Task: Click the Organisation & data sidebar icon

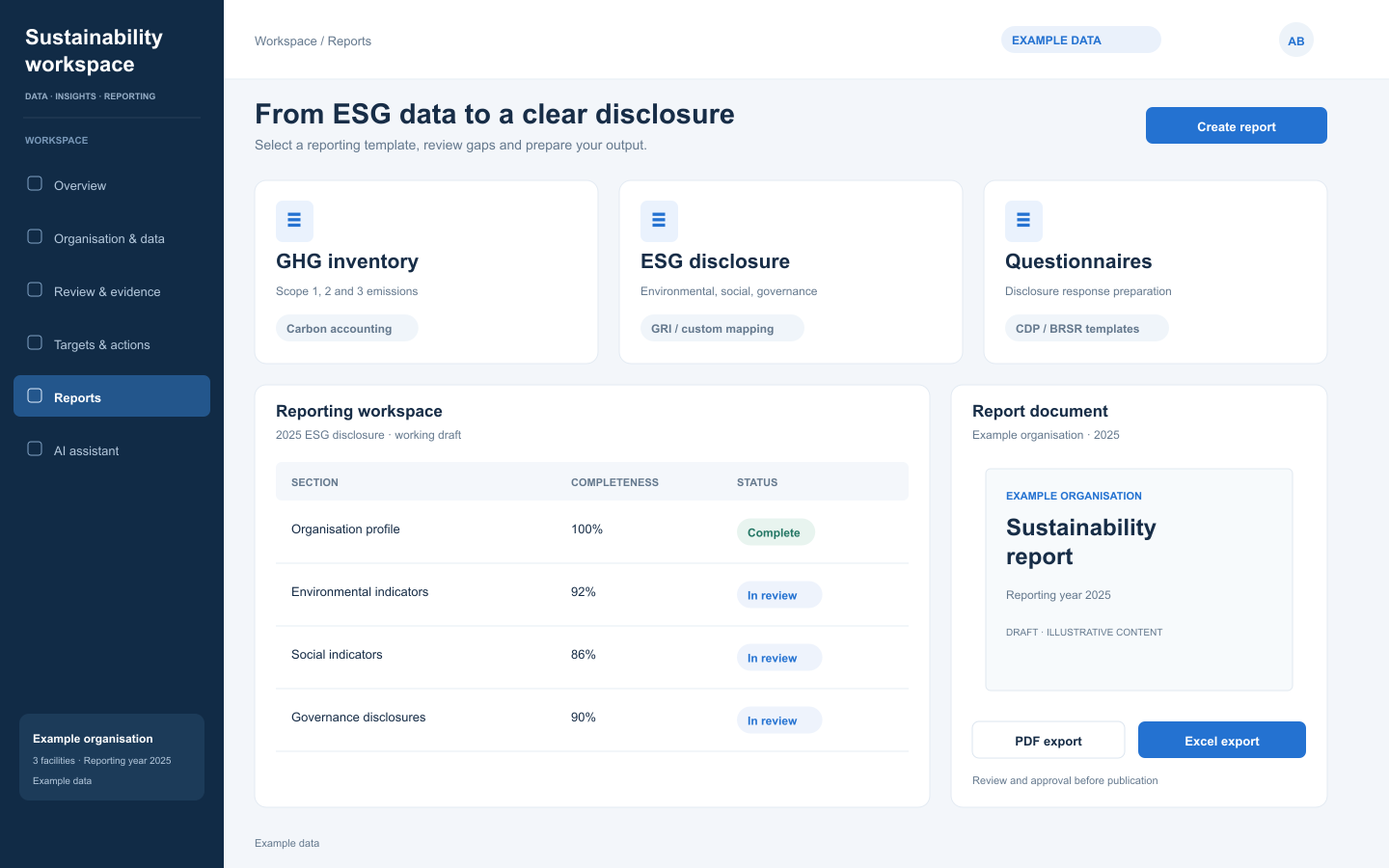Action: (35, 236)
